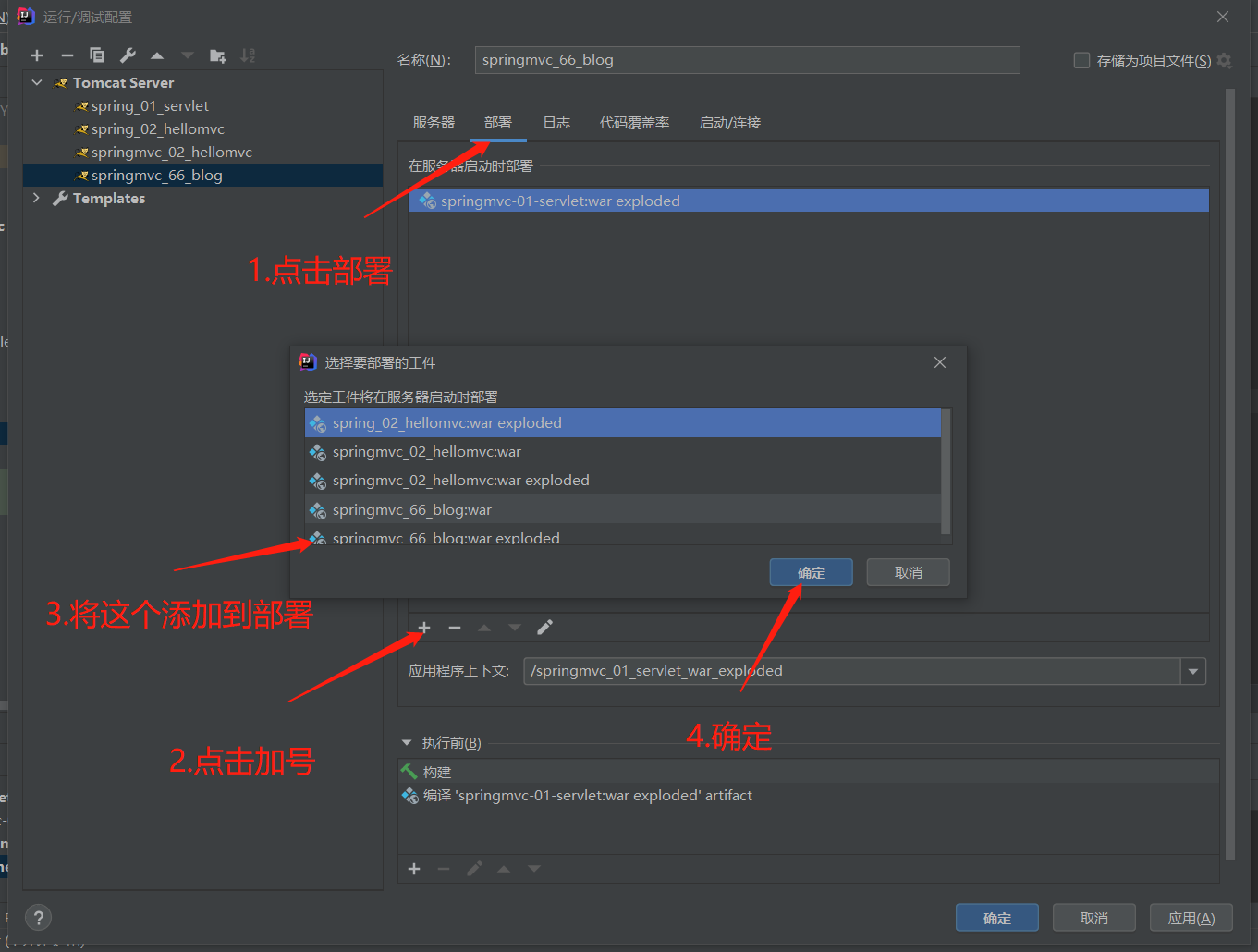Click artifact list scrollbar in dialog

(x=946, y=471)
